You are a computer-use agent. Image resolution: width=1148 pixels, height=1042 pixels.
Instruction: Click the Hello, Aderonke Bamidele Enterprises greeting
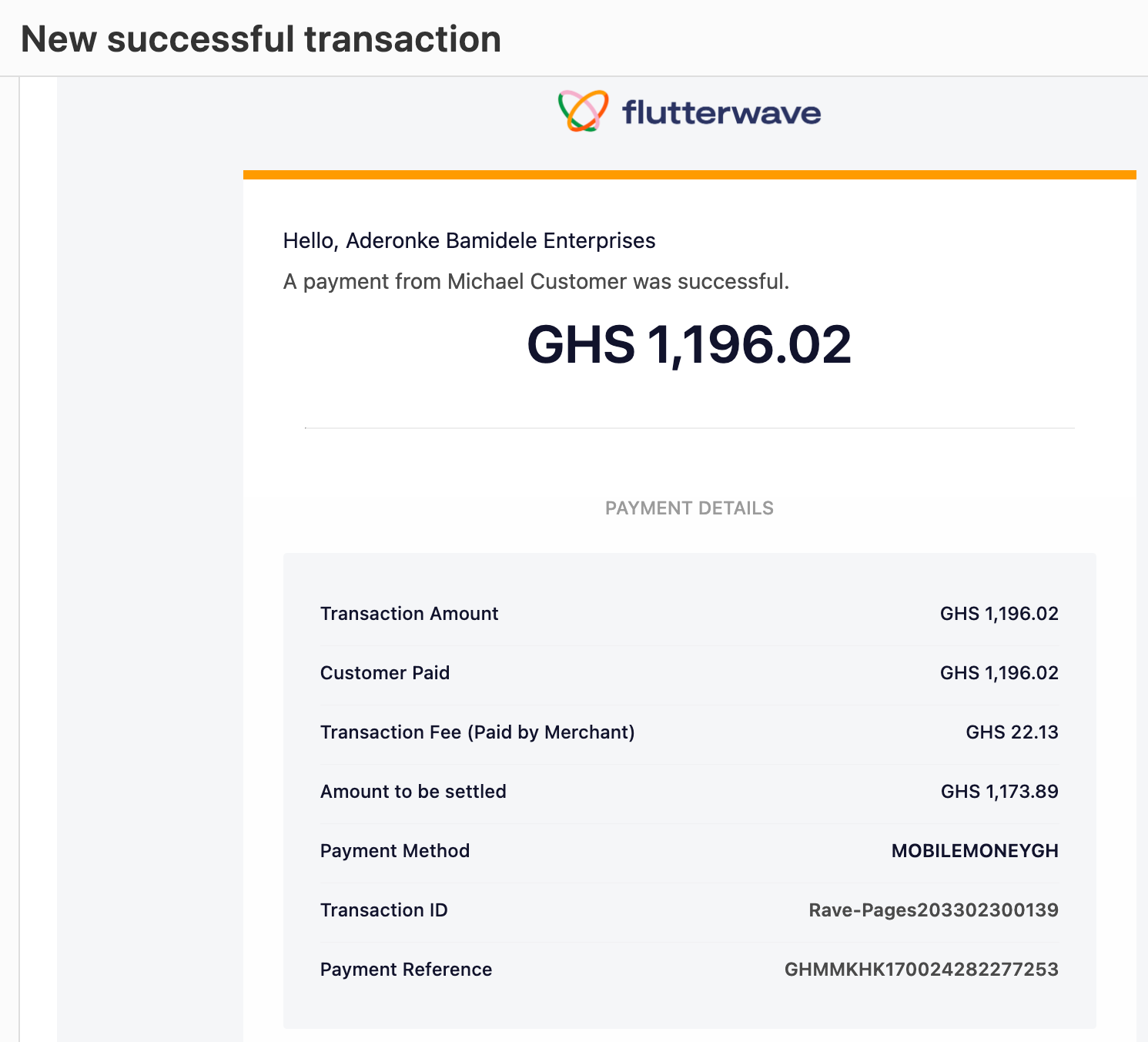click(469, 241)
